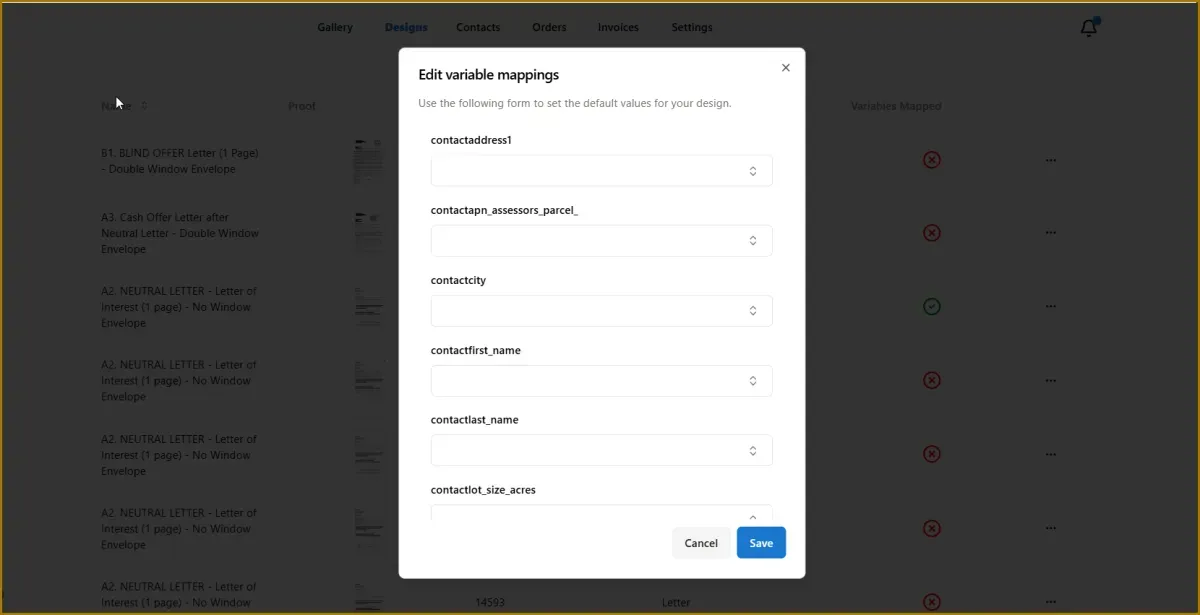The width and height of the screenshot is (1200, 615).
Task: Open proof thumbnail for BLIND OFFER Letter
Action: pos(367,161)
